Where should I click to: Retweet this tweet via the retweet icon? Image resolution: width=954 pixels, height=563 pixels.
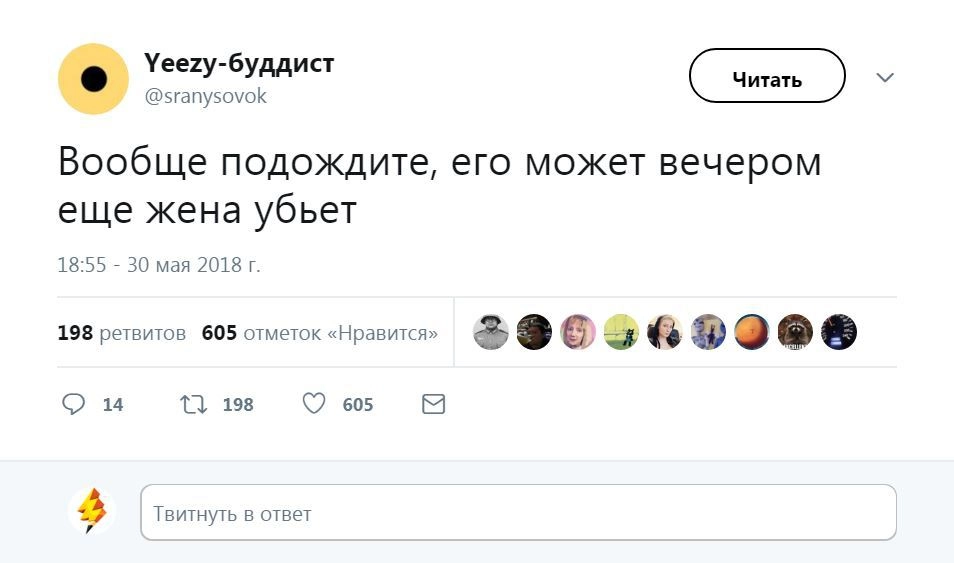192,404
